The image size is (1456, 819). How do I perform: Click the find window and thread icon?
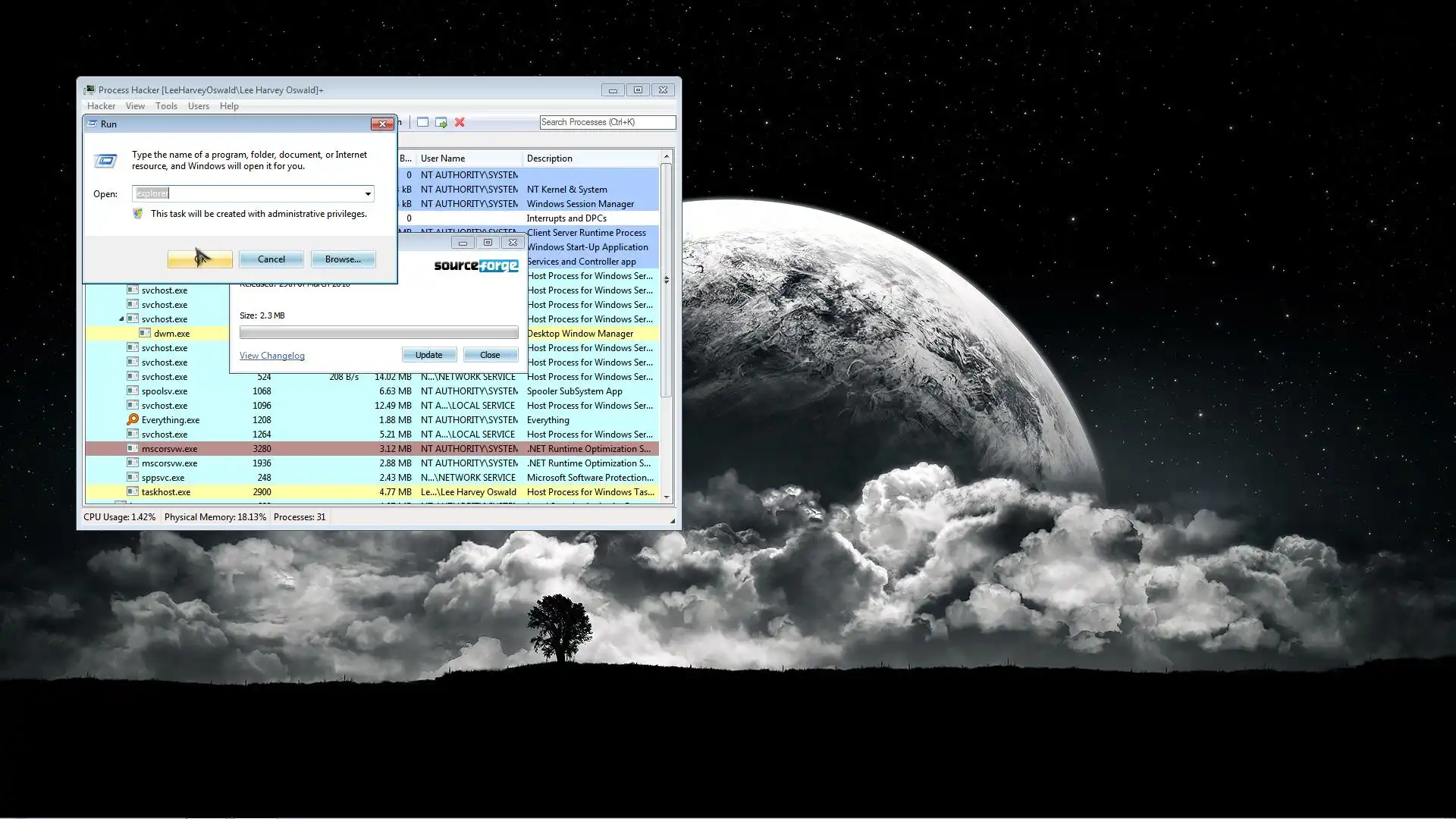441,122
